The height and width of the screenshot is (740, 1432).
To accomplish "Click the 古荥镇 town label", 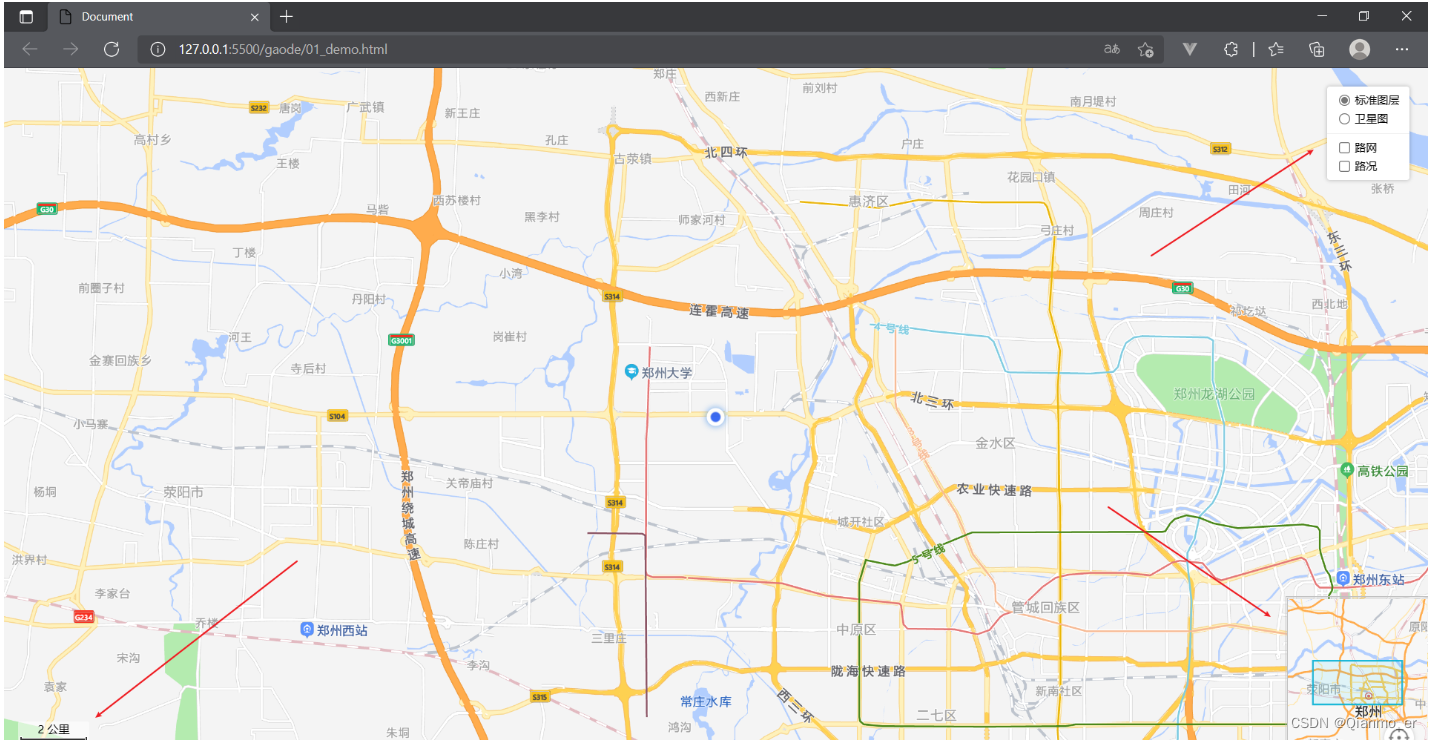I will pyautogui.click(x=632, y=158).
